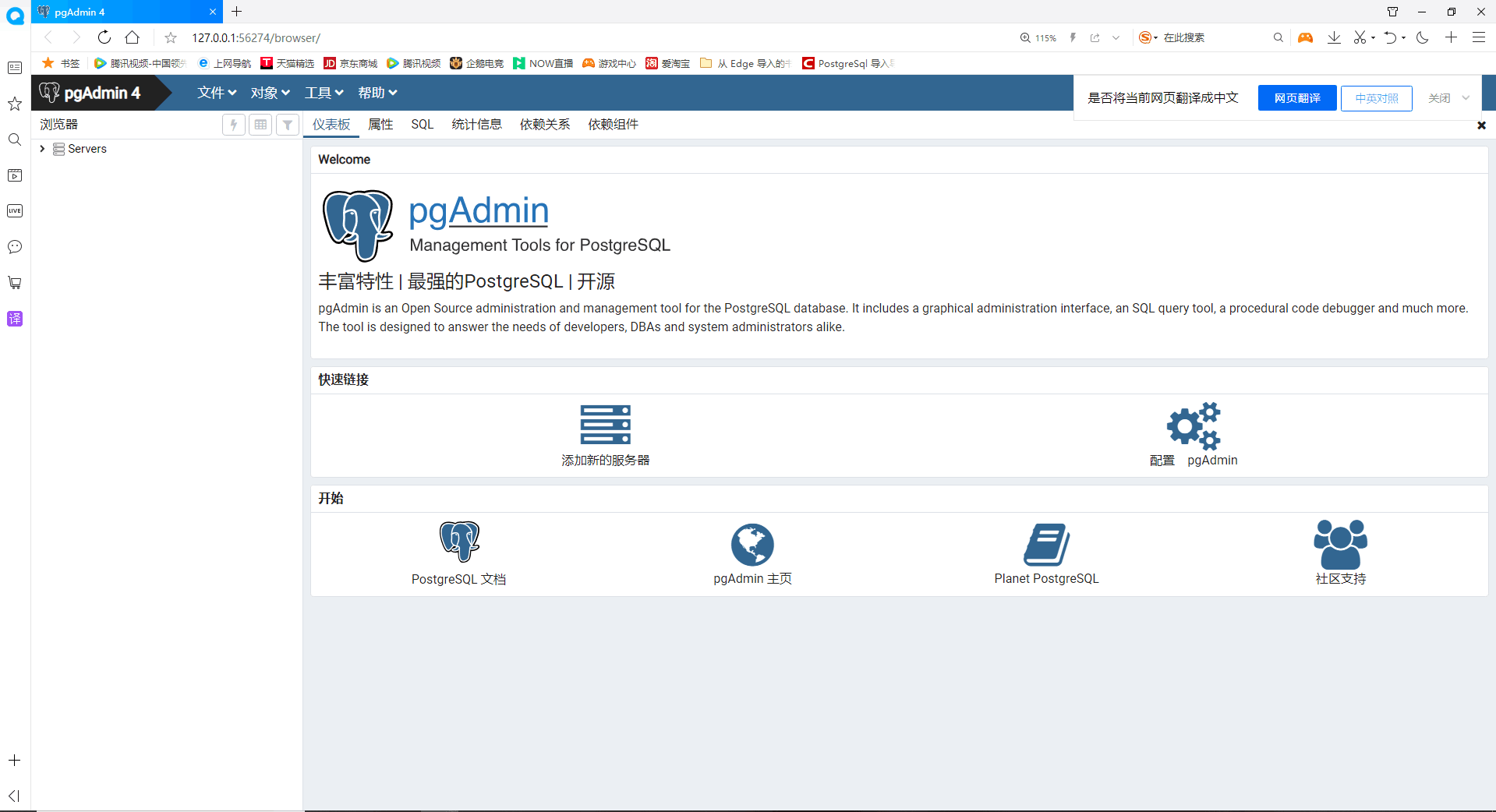Open the sidebar search icon

pos(15,139)
